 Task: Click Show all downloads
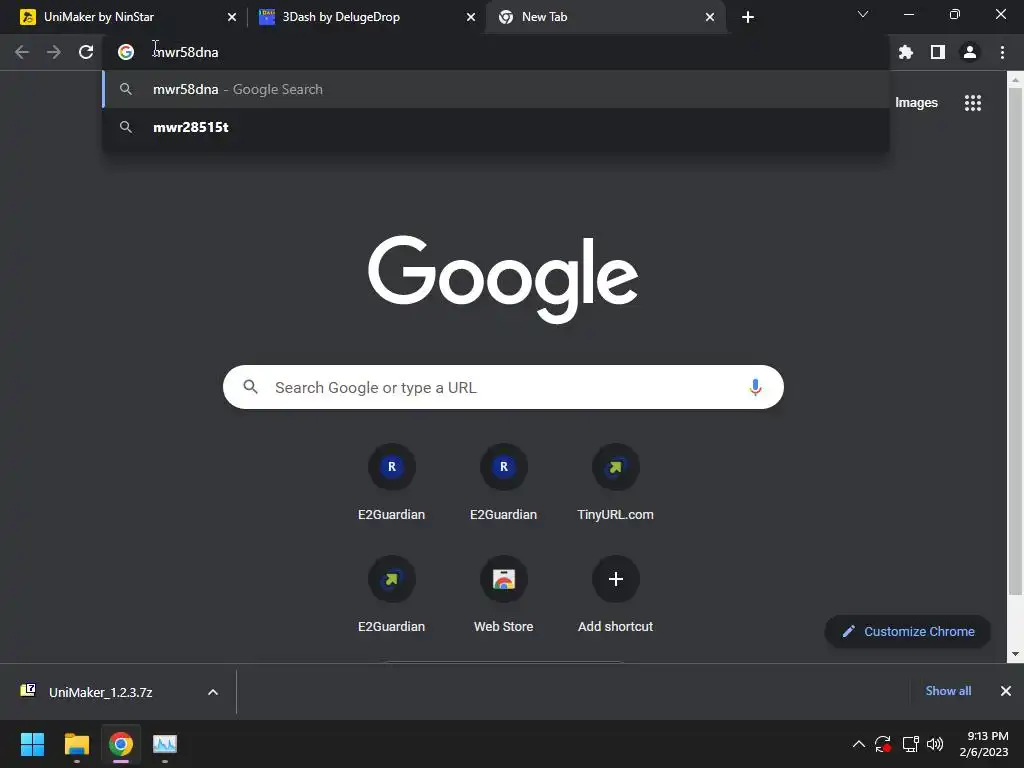948,691
